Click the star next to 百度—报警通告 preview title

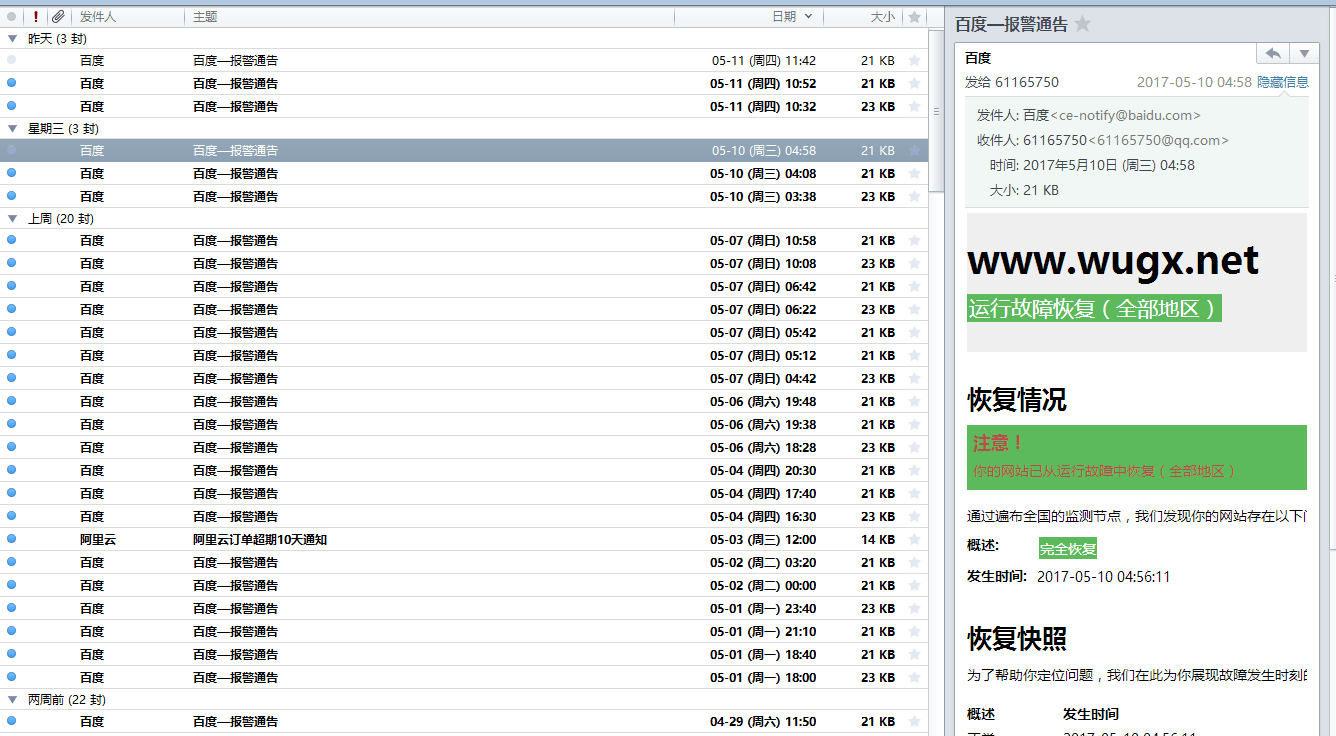coord(1083,24)
